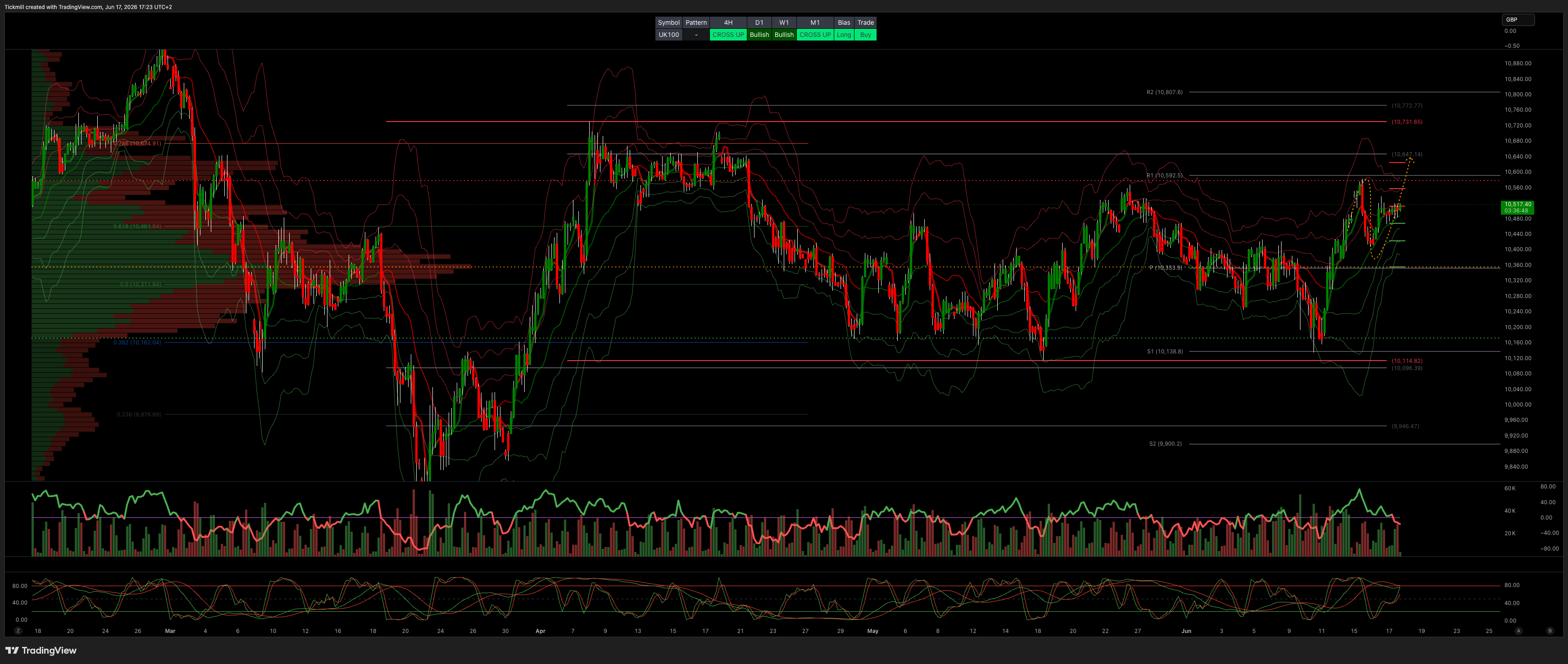Click the Z timezone button on the time axis
Image resolution: width=1568 pixels, height=664 pixels.
(18, 631)
